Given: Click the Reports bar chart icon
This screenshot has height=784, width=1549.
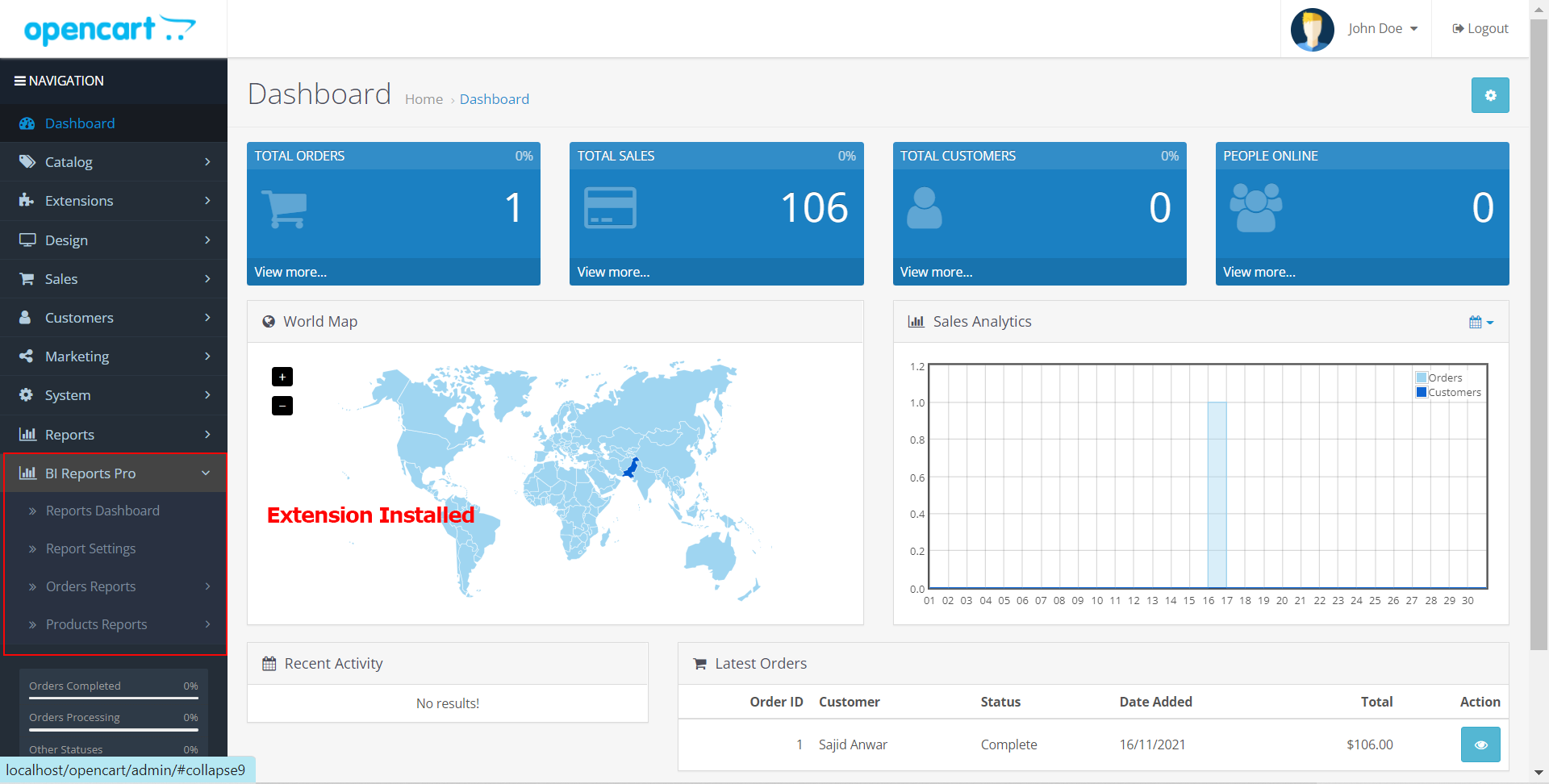Looking at the screenshot, I should point(27,434).
